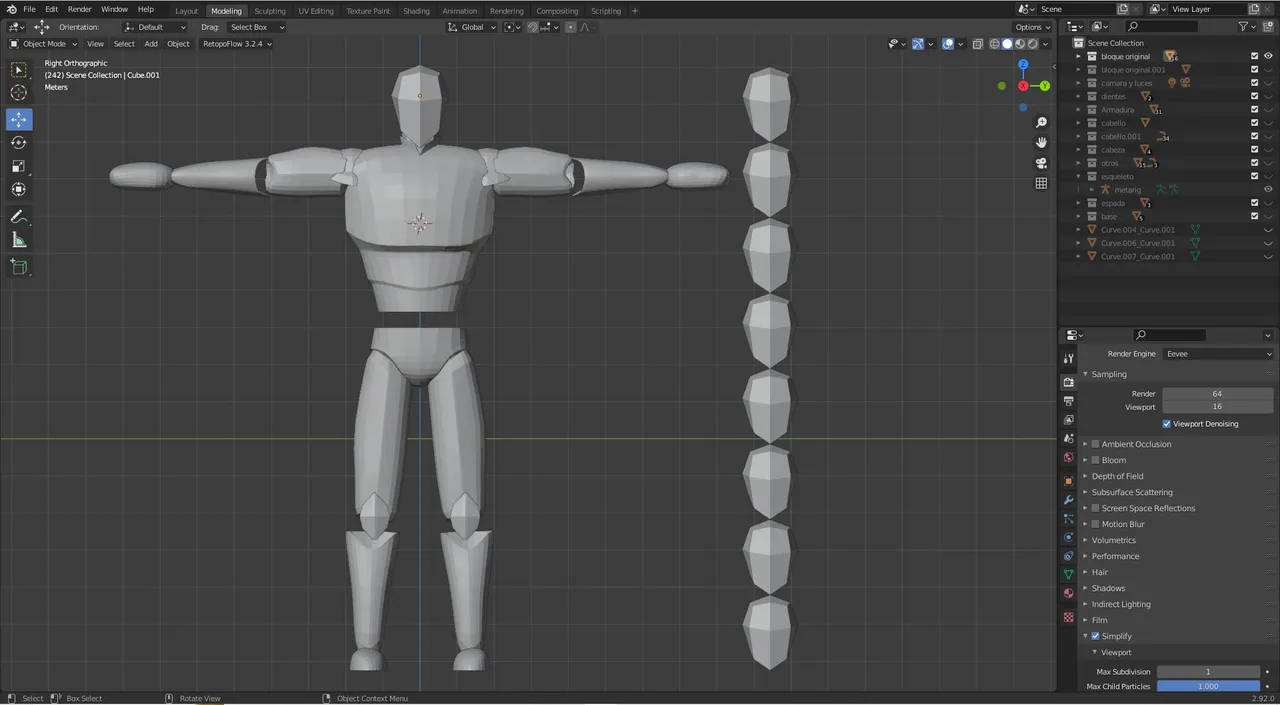Select the Scale tool
Image resolution: width=1280 pixels, height=705 pixels.
click(19, 166)
